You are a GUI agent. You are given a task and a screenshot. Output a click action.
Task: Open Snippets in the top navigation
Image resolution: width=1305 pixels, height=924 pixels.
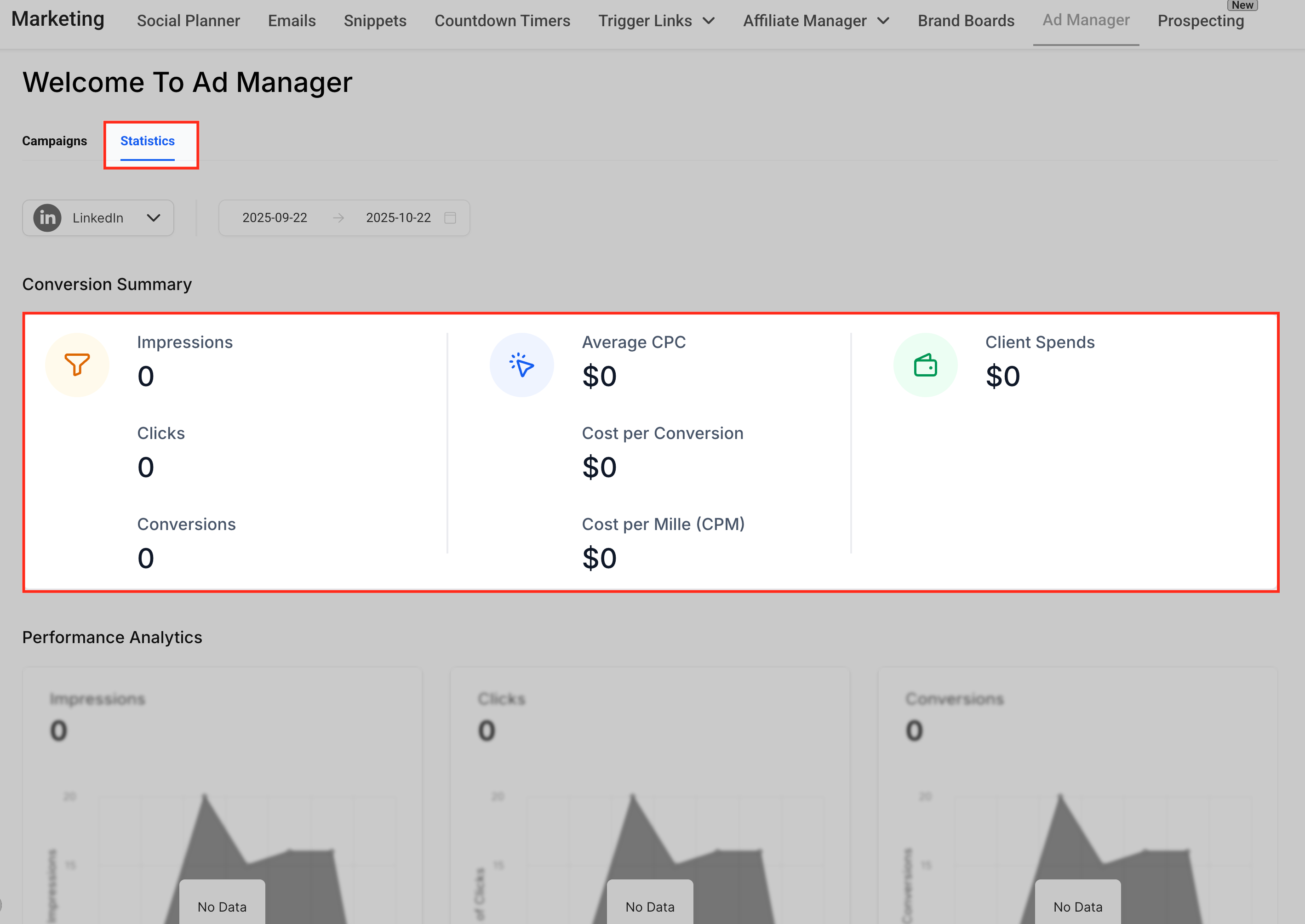[x=375, y=21]
